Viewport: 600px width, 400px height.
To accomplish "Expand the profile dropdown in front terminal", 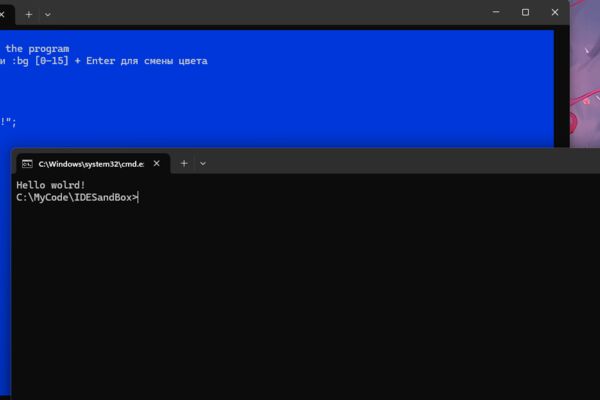I will pyautogui.click(x=203, y=164).
